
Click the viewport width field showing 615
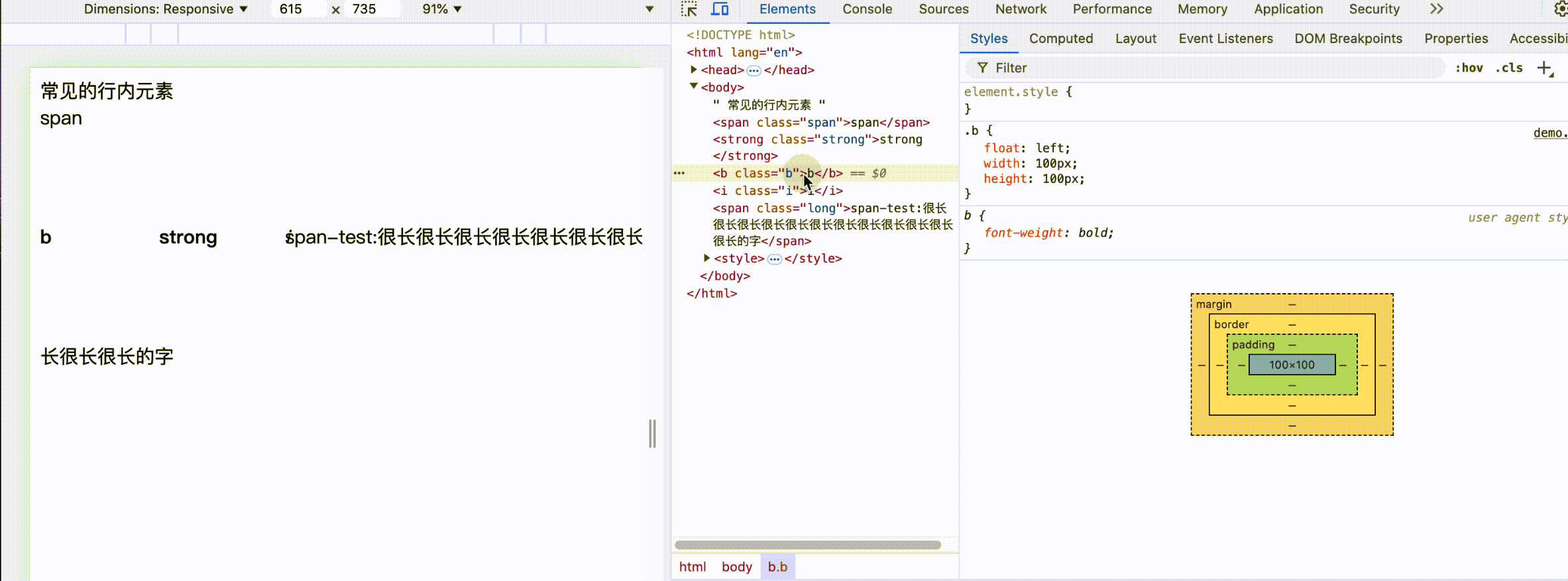click(x=298, y=9)
